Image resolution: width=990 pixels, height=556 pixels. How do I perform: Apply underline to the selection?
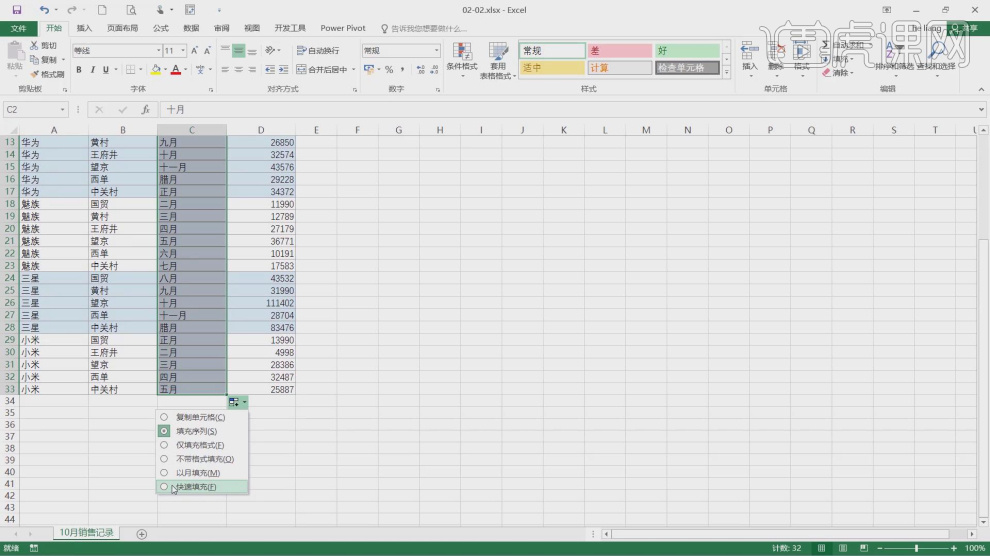pyautogui.click(x=105, y=69)
